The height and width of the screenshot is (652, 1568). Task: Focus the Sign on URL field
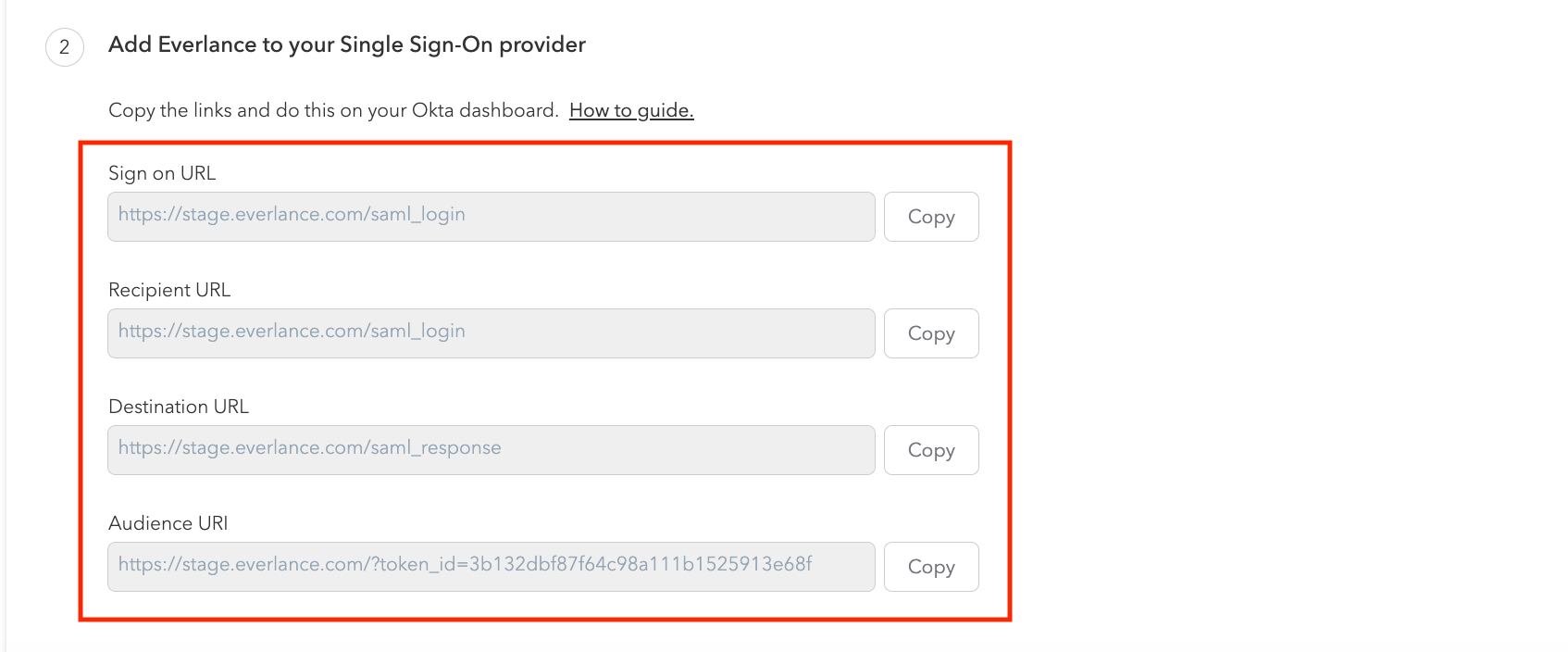coord(492,217)
